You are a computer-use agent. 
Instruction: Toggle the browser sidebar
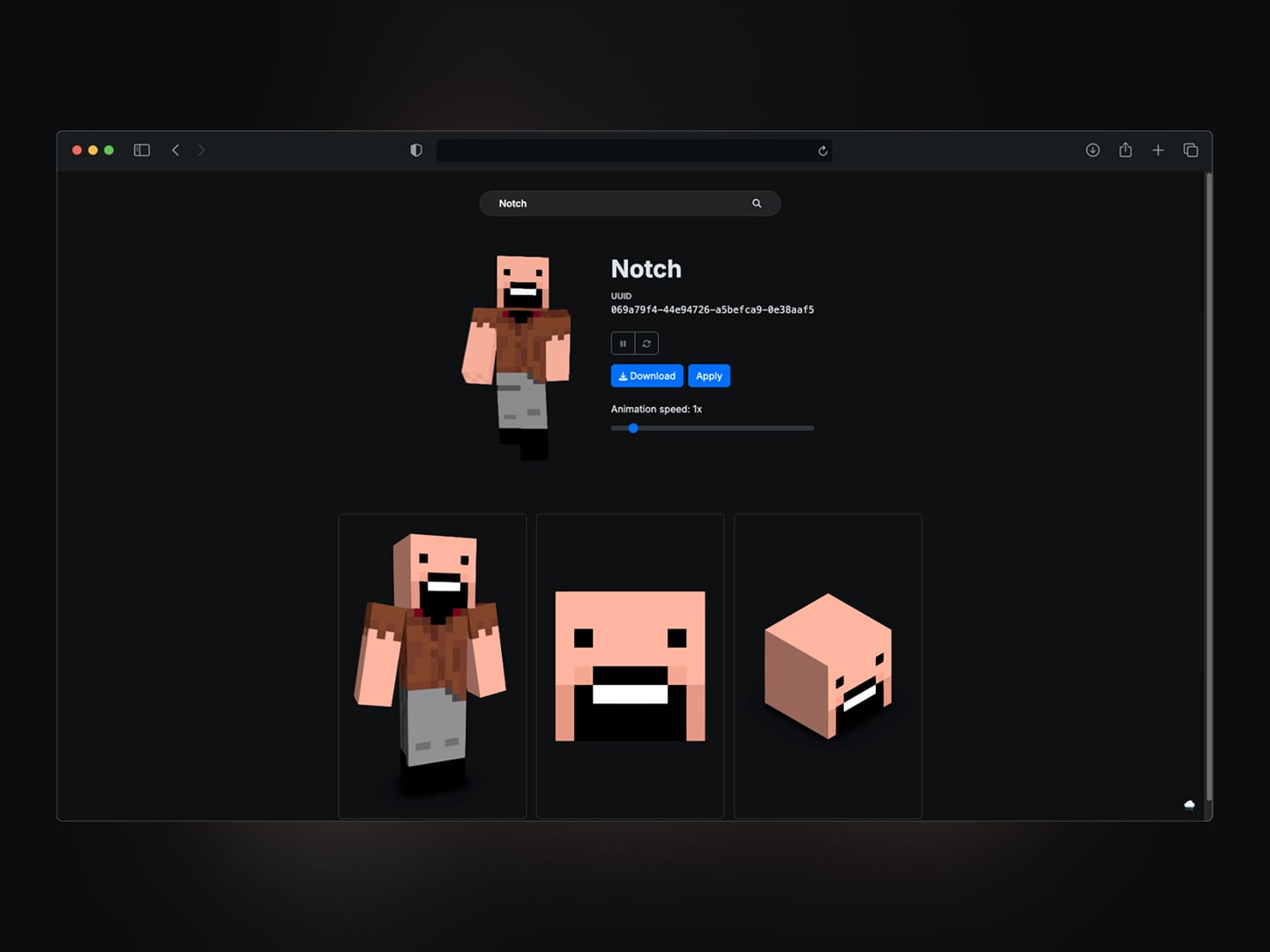pyautogui.click(x=141, y=150)
